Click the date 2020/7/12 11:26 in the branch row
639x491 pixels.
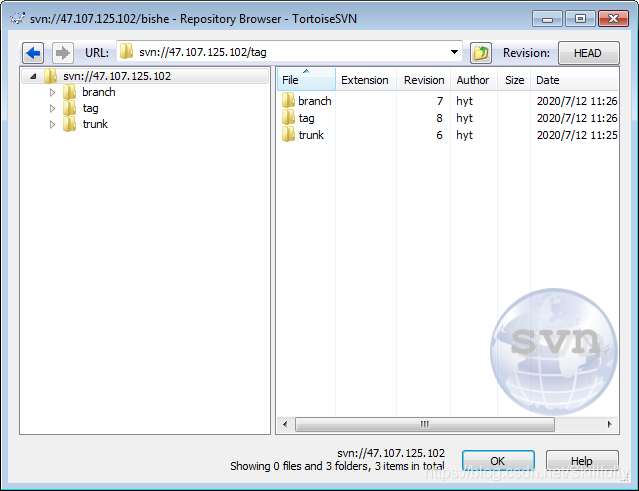(x=577, y=101)
